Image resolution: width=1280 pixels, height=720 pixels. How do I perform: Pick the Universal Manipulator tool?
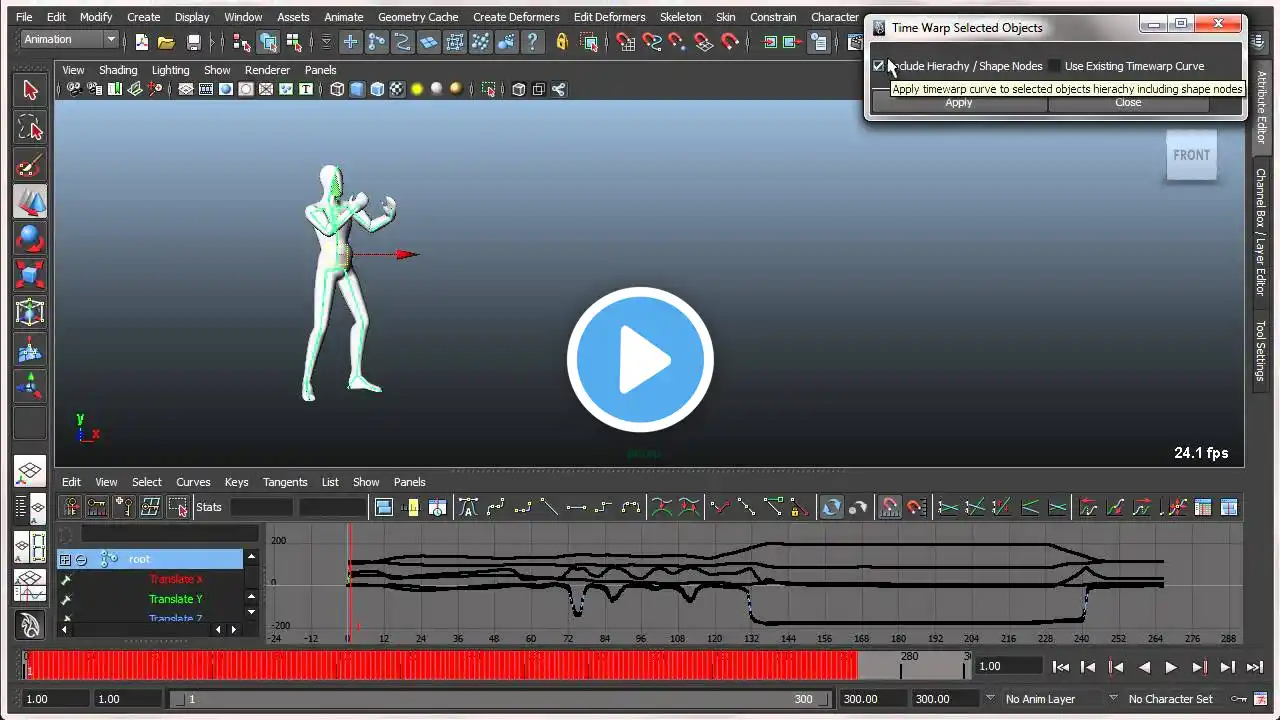30,312
